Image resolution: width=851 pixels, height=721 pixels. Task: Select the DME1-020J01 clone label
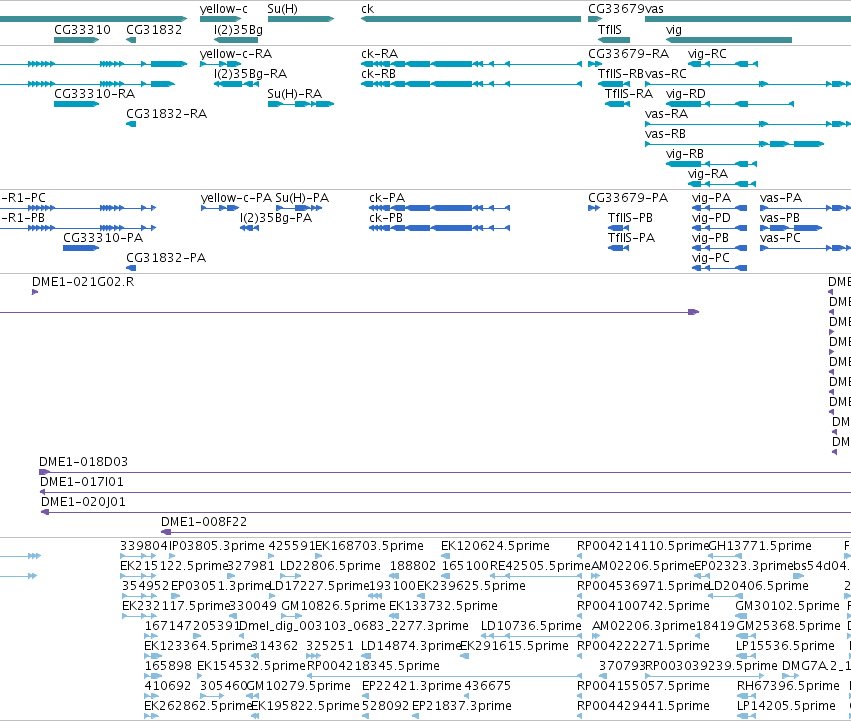(84, 502)
